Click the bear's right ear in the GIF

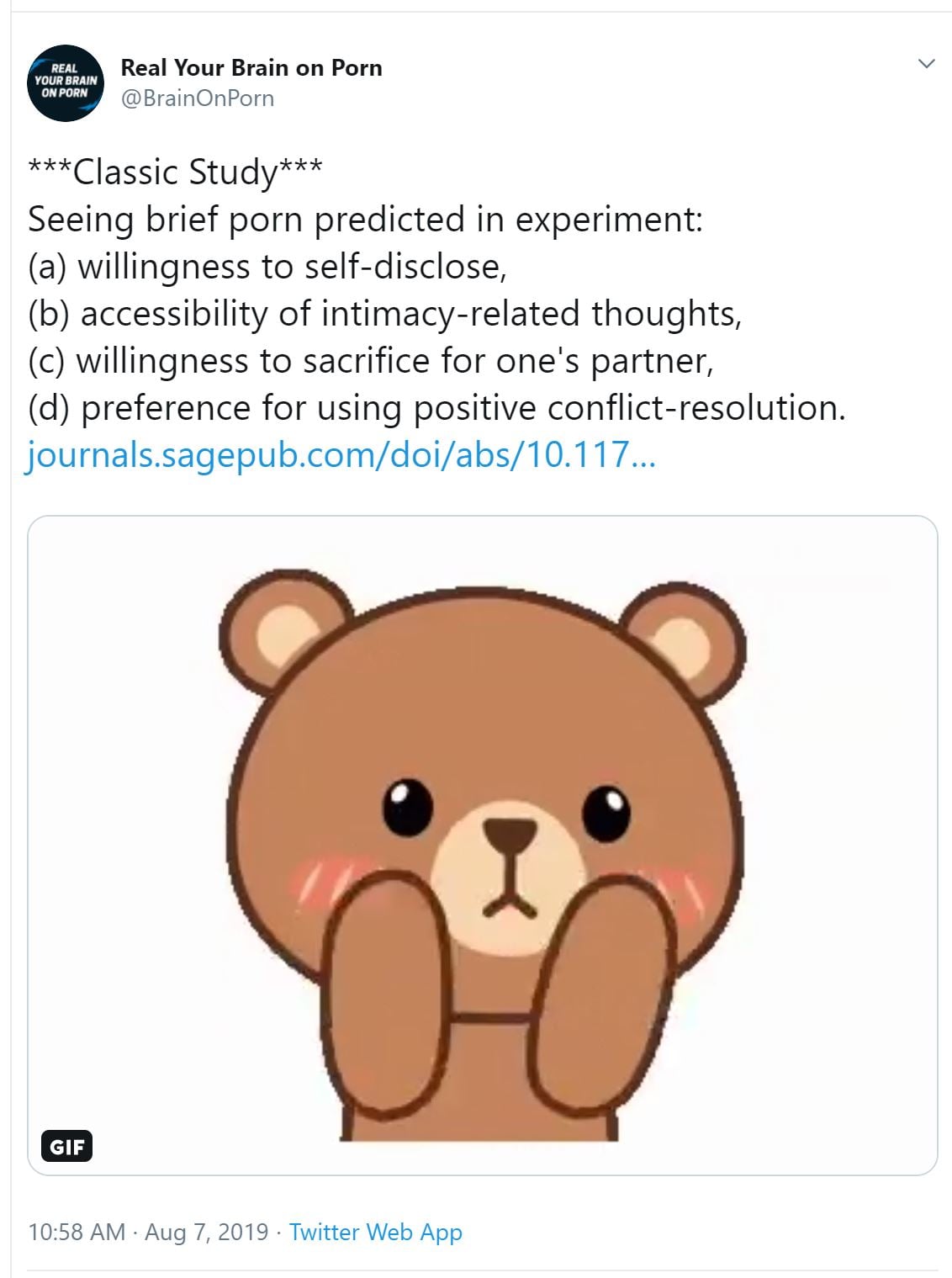683,641
